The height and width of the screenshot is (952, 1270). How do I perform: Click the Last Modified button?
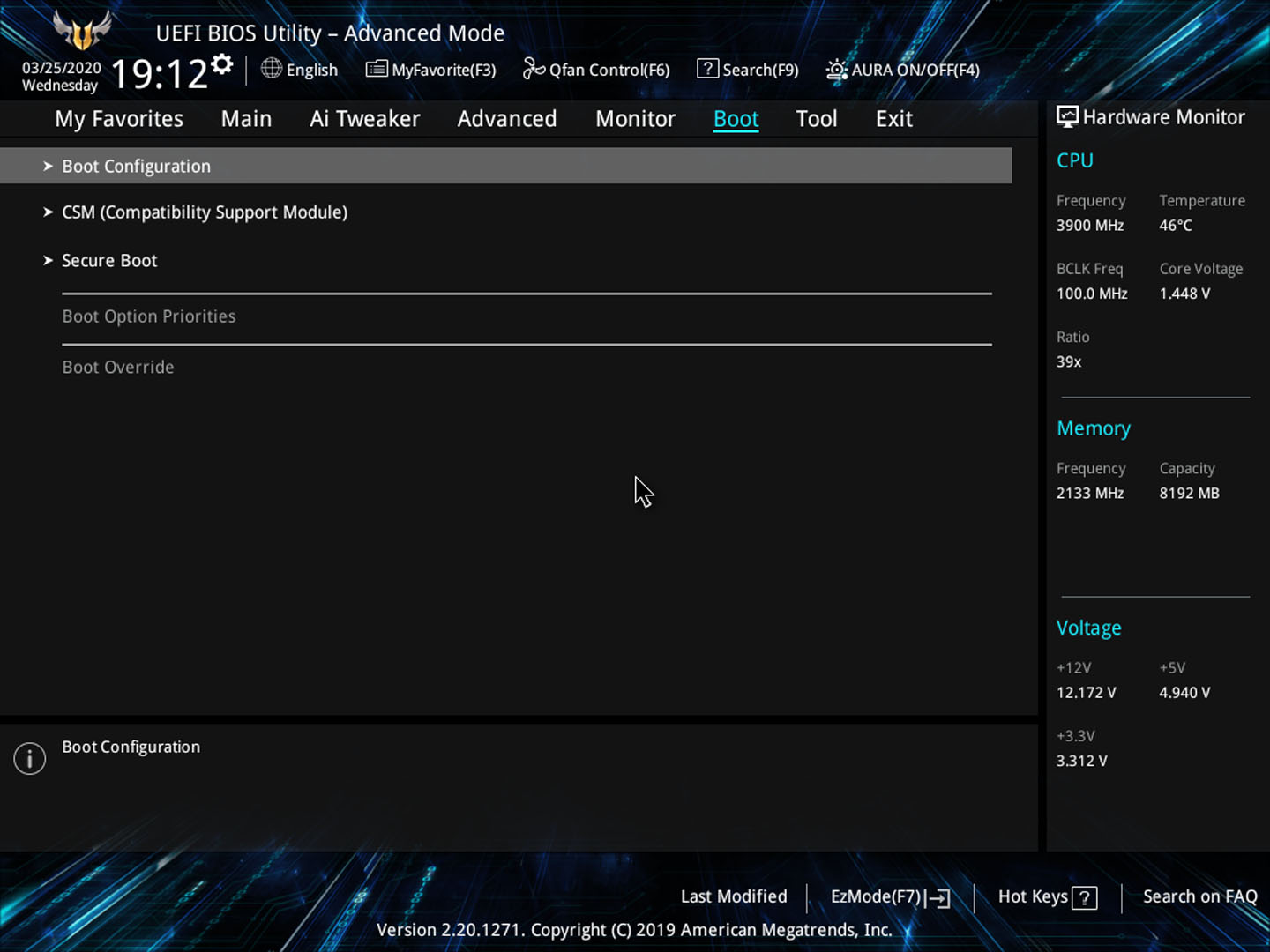point(733,896)
